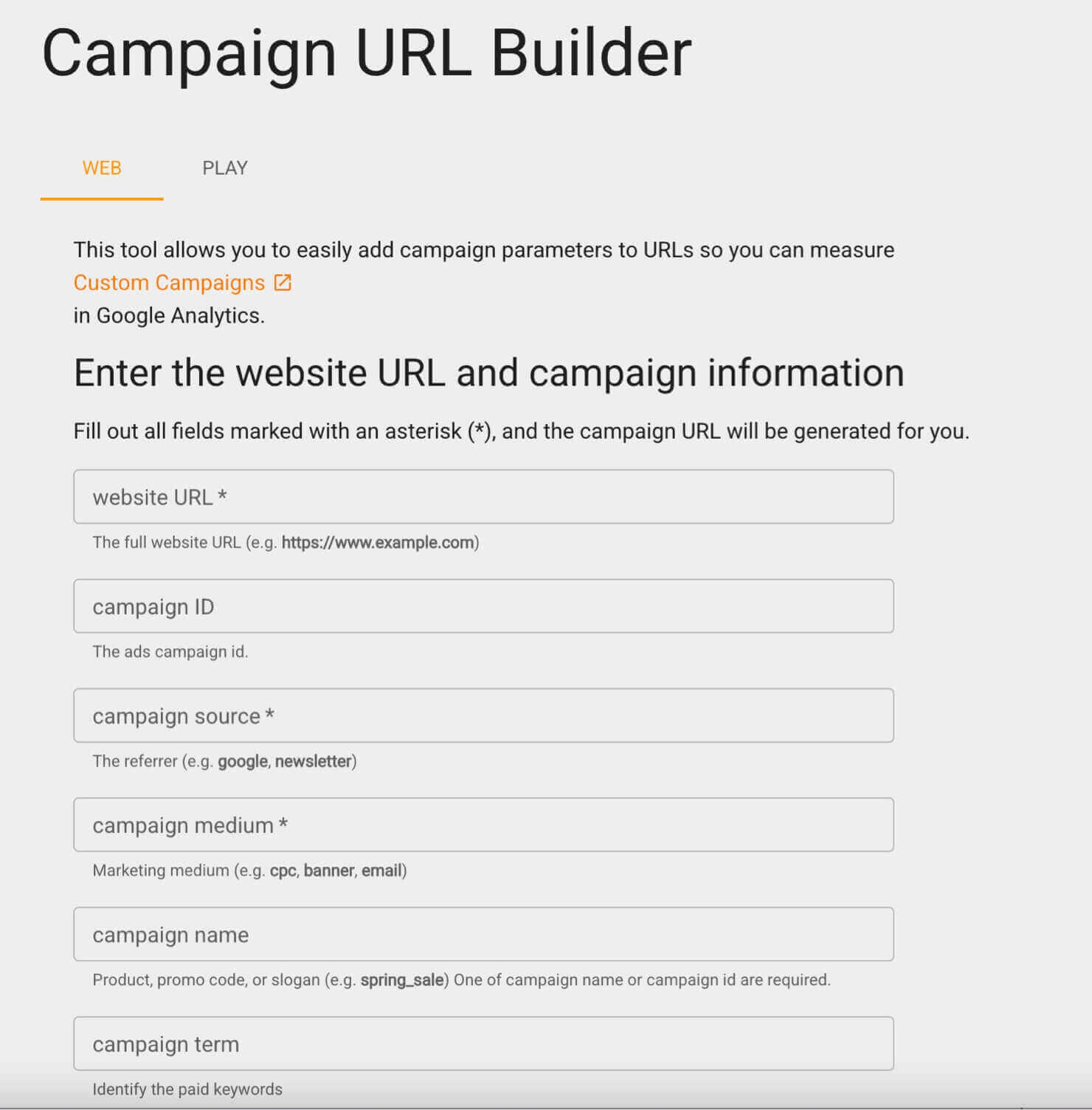The height and width of the screenshot is (1110, 1092).
Task: Select the campaign source field
Action: (x=483, y=715)
